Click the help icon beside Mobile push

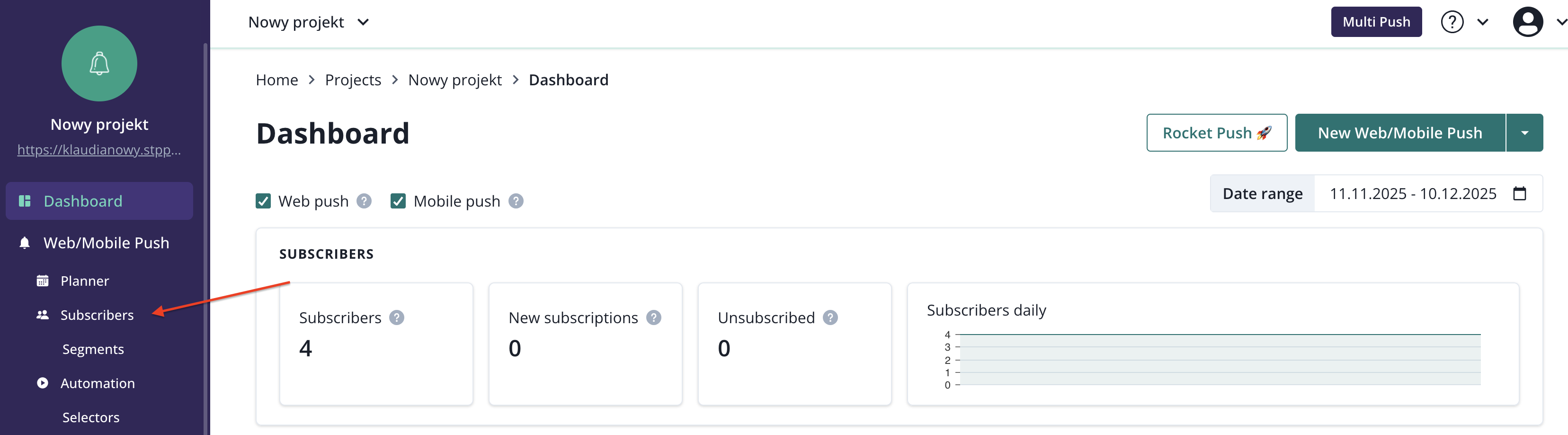pyautogui.click(x=516, y=201)
